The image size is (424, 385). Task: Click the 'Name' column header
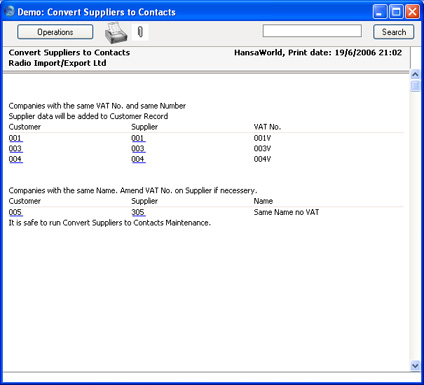(263, 201)
